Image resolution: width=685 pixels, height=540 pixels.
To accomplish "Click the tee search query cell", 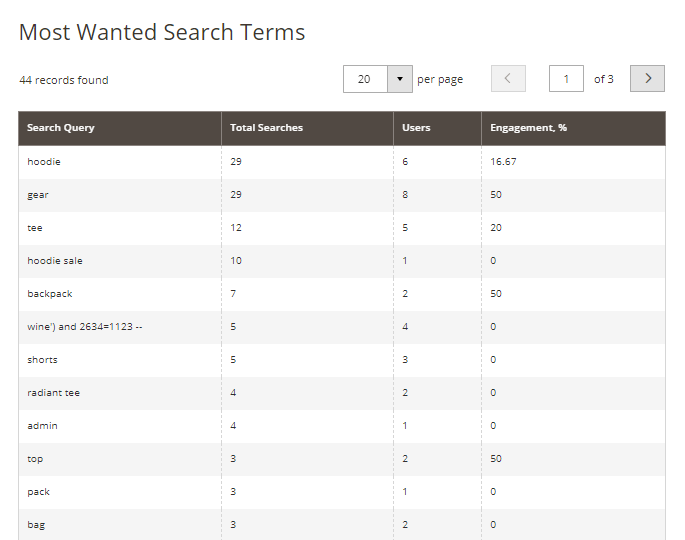I will click(35, 228).
